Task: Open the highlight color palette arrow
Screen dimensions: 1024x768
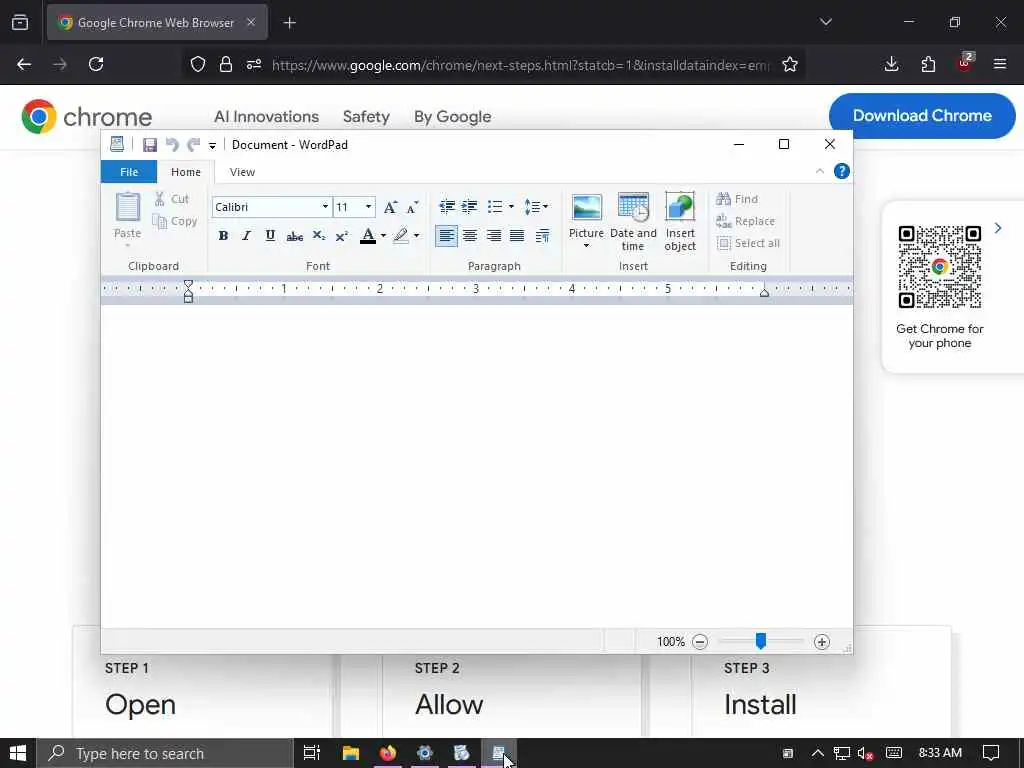Action: point(417,236)
